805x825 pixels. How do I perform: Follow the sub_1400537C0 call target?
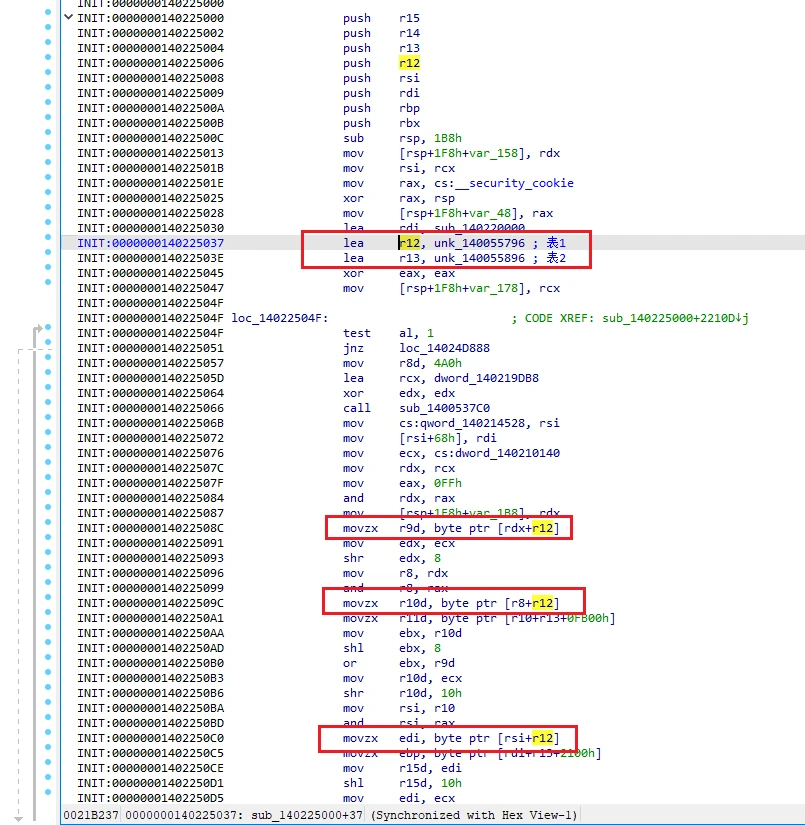point(445,408)
